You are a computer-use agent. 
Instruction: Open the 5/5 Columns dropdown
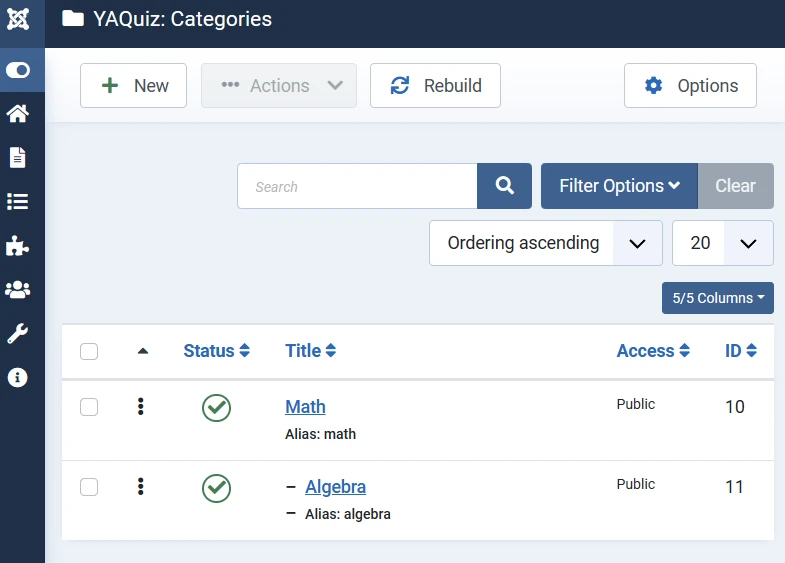717,298
